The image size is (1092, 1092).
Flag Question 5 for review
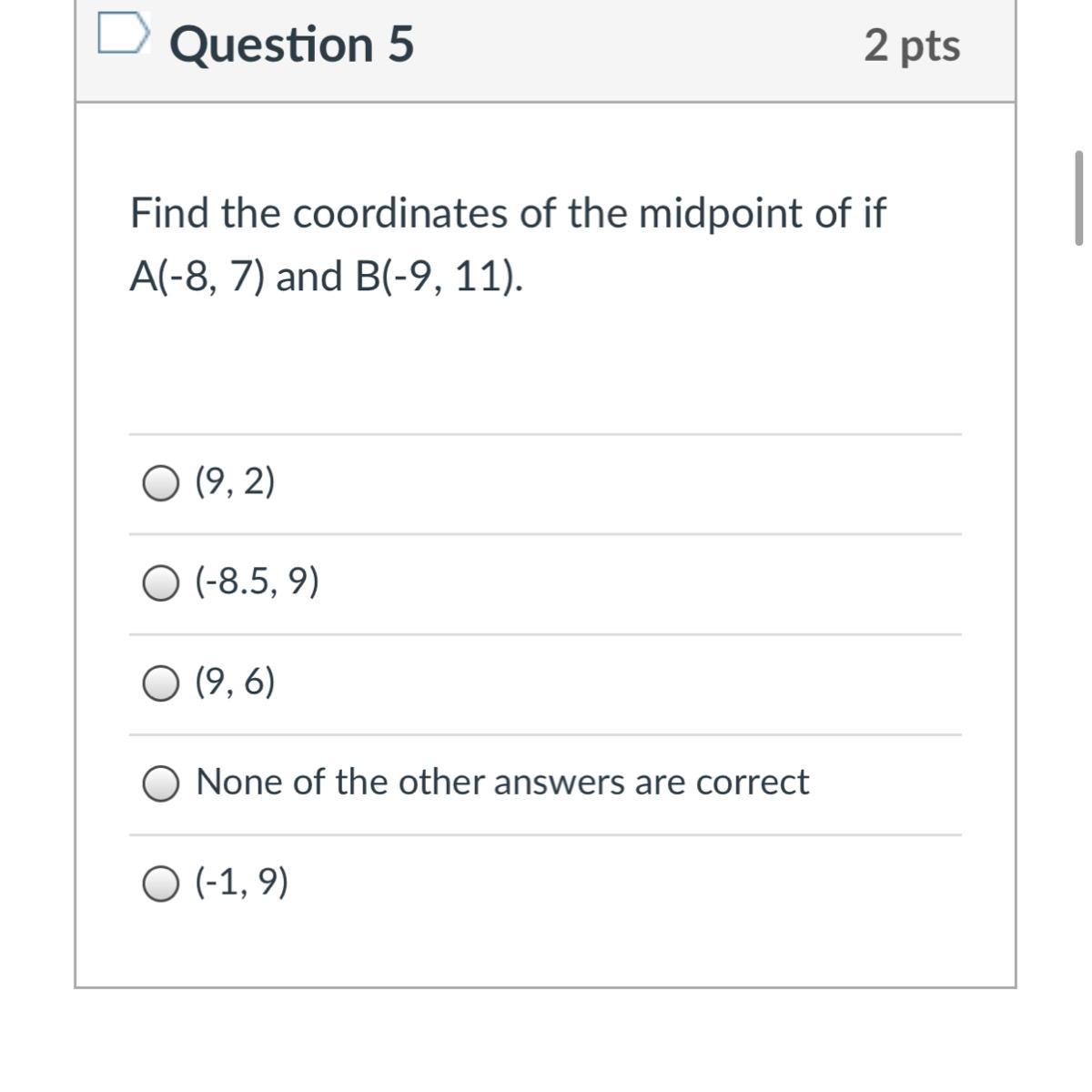[x=122, y=35]
